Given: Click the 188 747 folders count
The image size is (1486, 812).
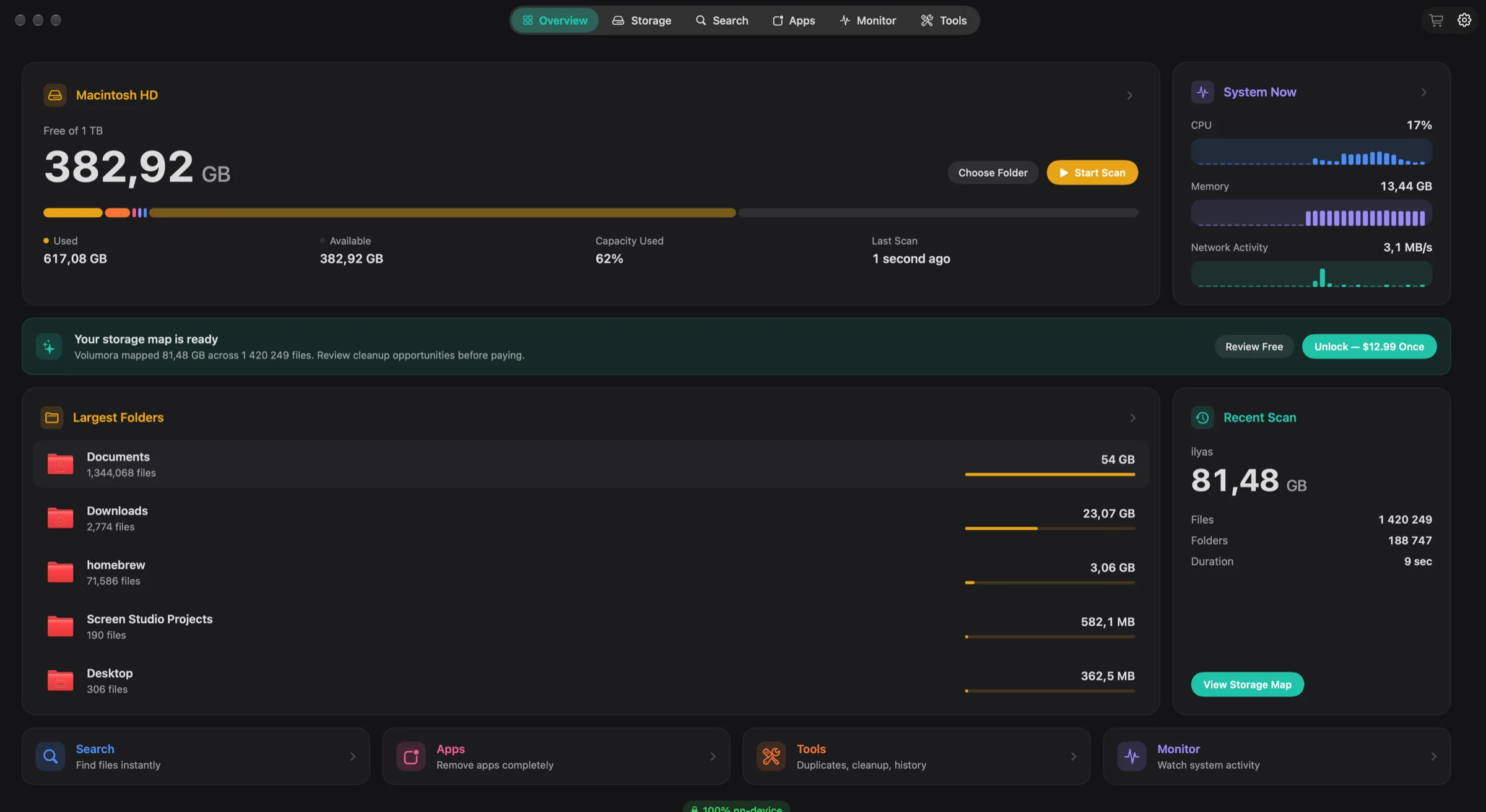Looking at the screenshot, I should click(x=1410, y=540).
